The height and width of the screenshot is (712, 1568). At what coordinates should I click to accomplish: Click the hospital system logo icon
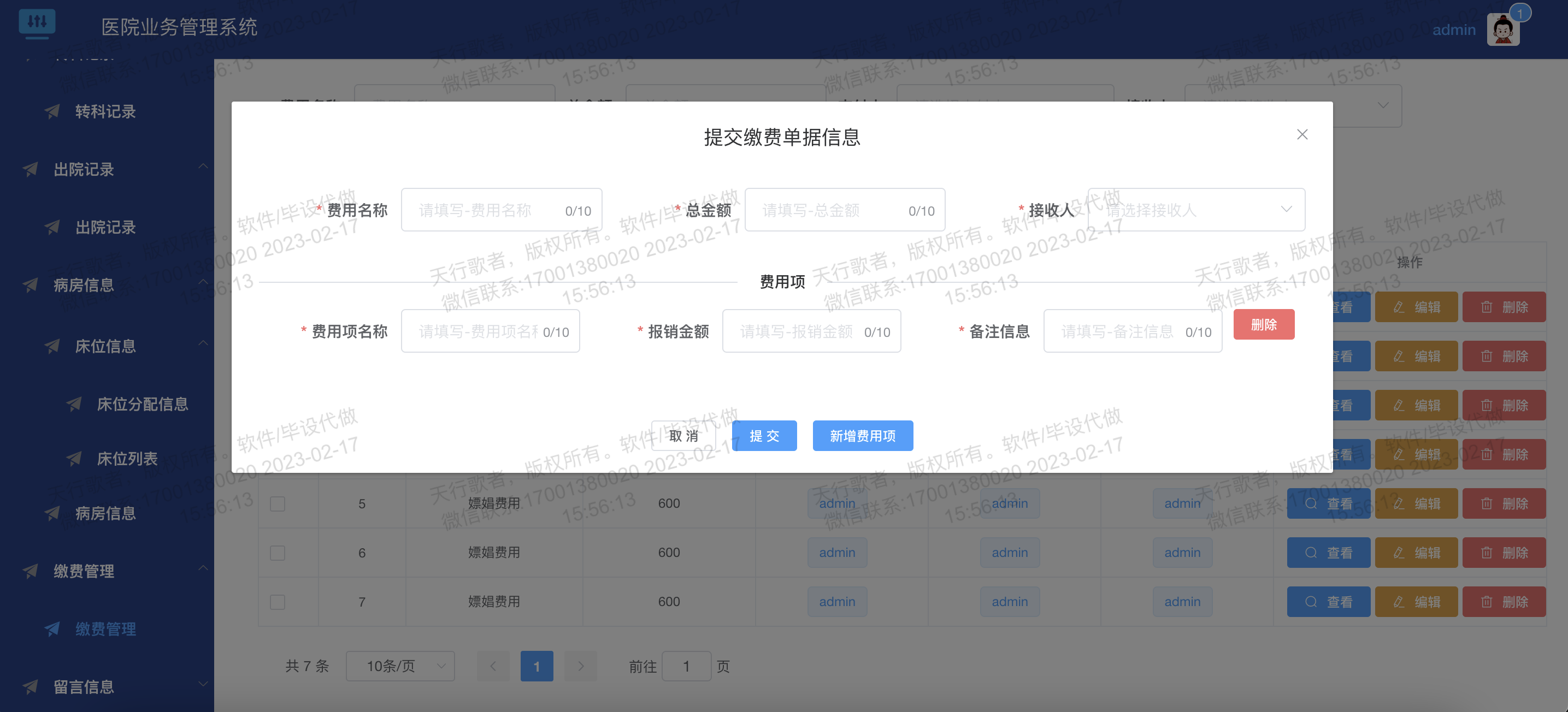pyautogui.click(x=38, y=23)
